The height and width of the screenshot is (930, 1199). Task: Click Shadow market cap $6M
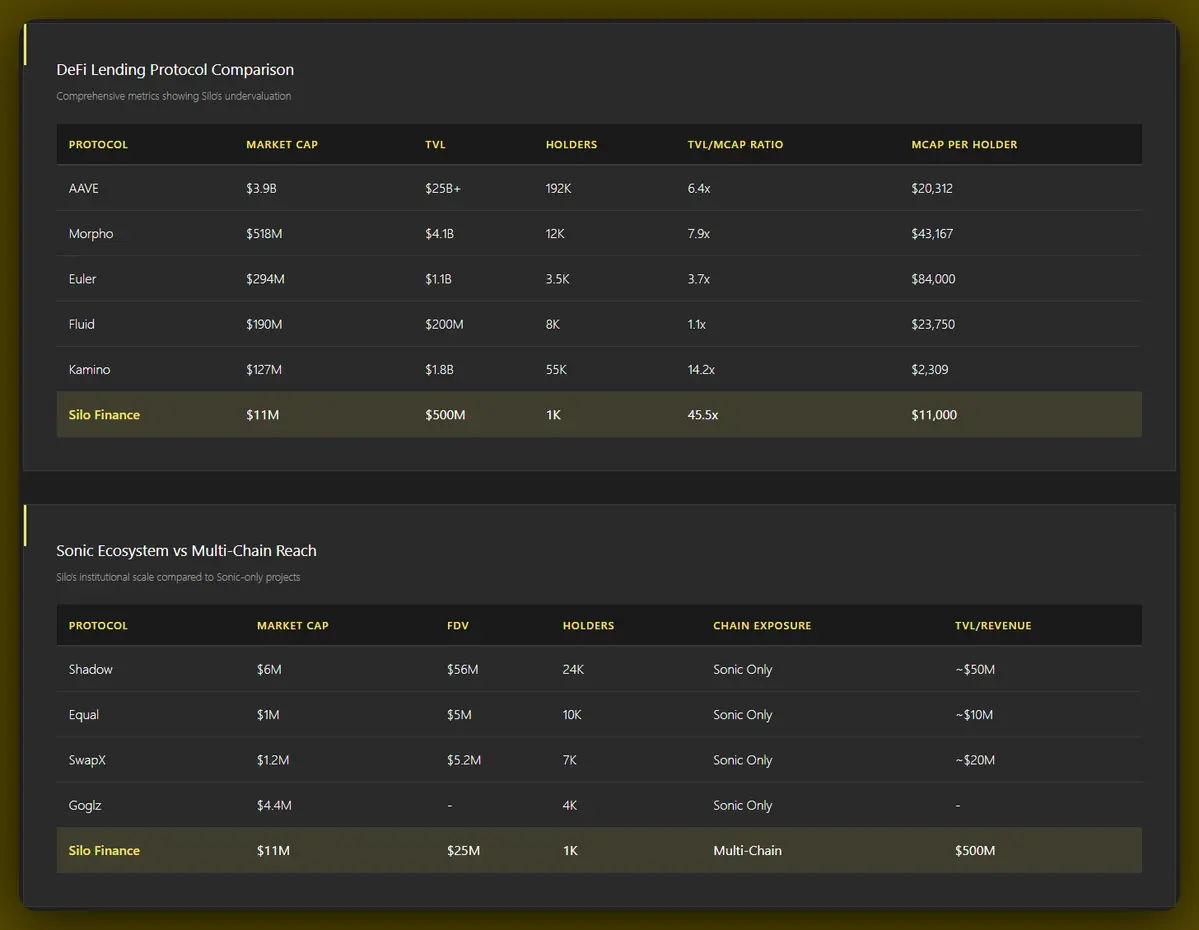pyautogui.click(x=269, y=669)
